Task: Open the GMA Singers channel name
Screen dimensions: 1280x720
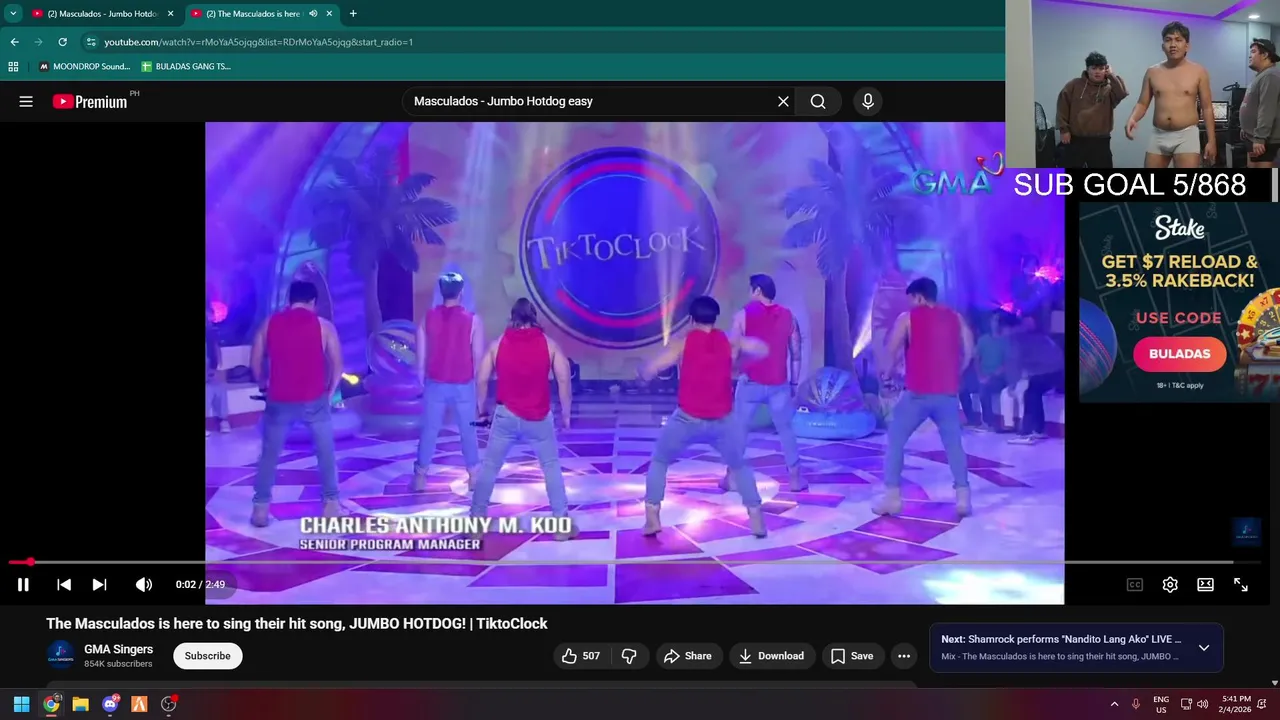Action: tap(119, 649)
